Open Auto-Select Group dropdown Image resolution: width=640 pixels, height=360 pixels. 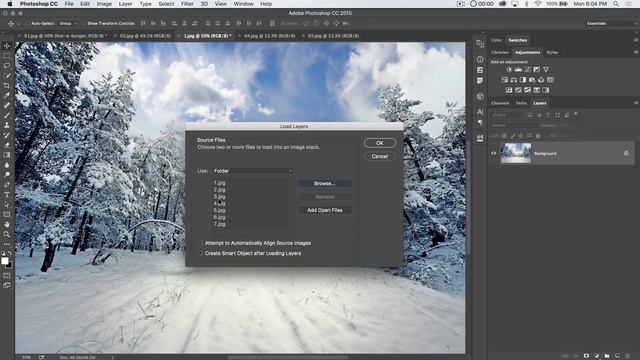pyautogui.click(x=68, y=24)
